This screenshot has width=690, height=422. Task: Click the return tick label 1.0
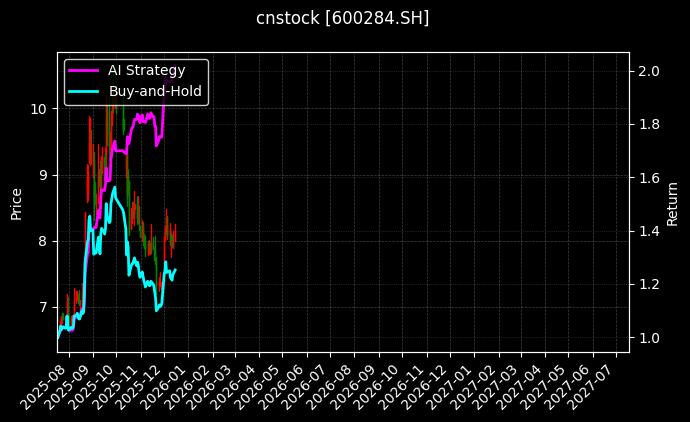[x=649, y=338]
